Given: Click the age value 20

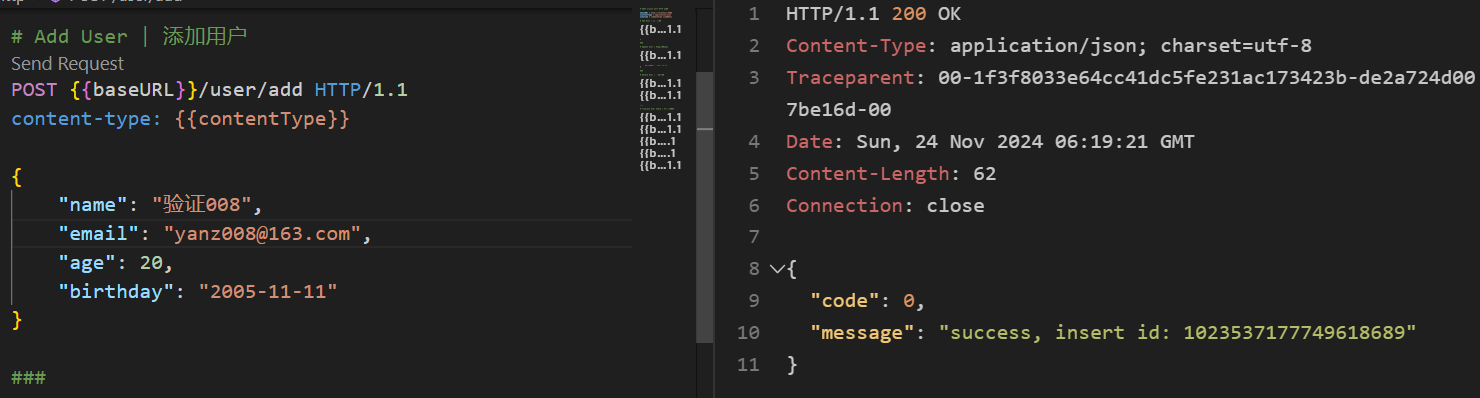Looking at the screenshot, I should (x=151, y=263).
